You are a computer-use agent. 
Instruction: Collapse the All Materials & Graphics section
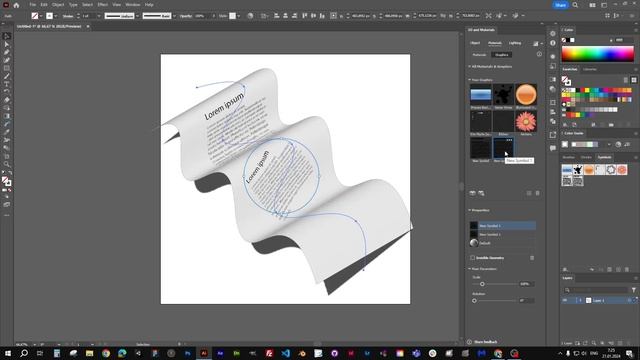coord(469,67)
